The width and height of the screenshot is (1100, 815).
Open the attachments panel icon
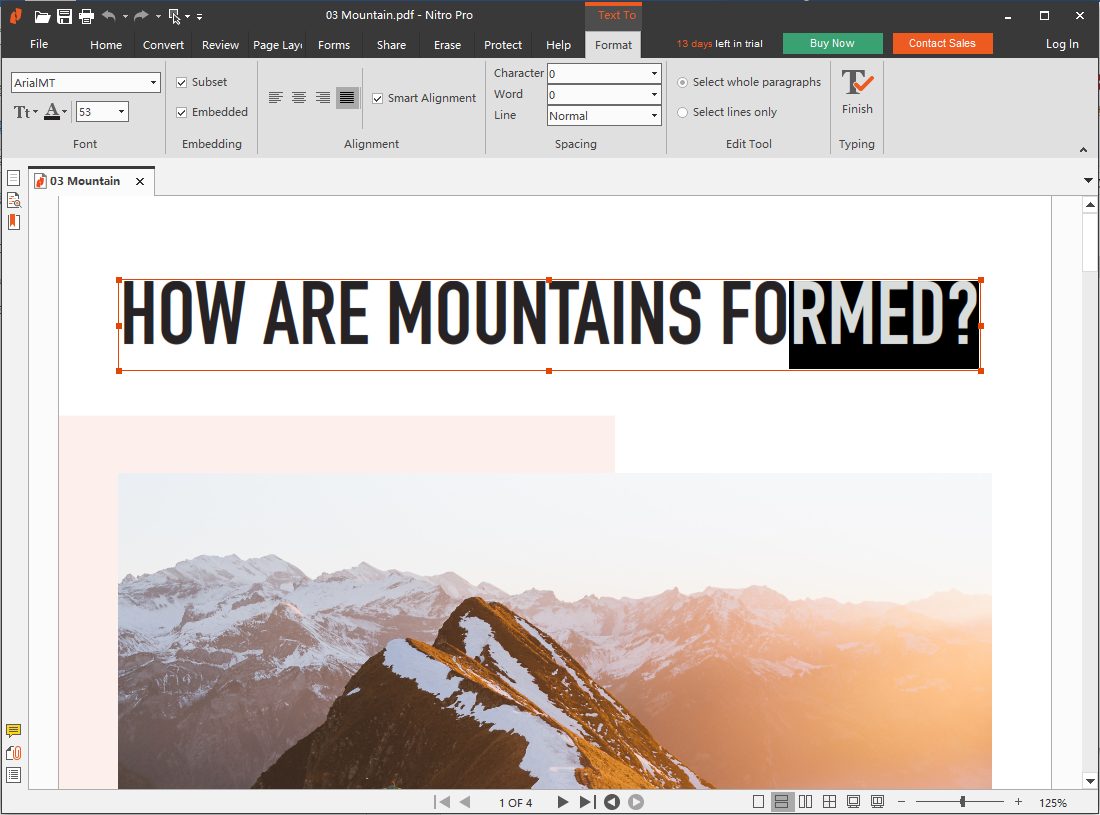(x=14, y=753)
